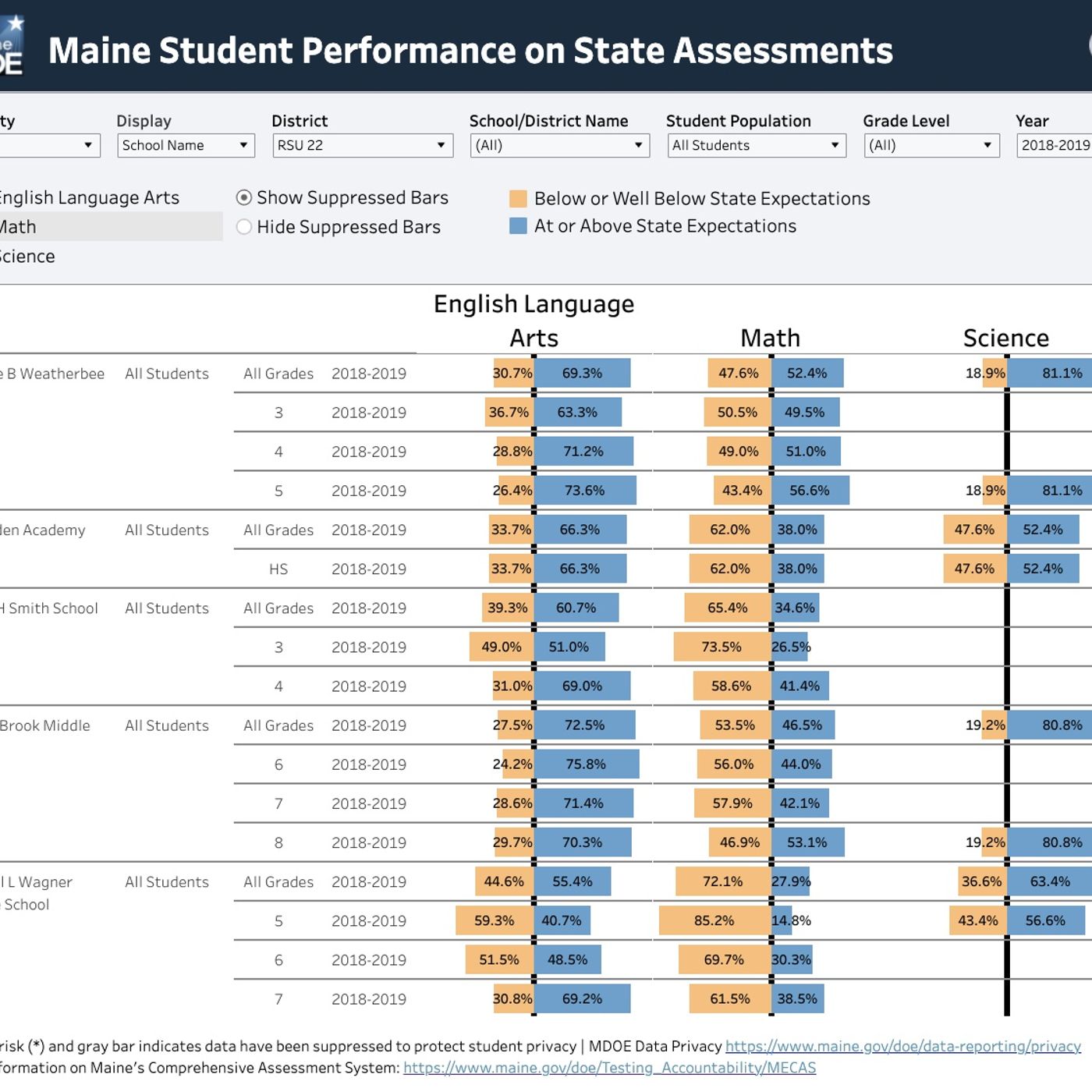The width and height of the screenshot is (1092, 1092).
Task: Click the English Language Arts column header
Action: click(x=534, y=321)
